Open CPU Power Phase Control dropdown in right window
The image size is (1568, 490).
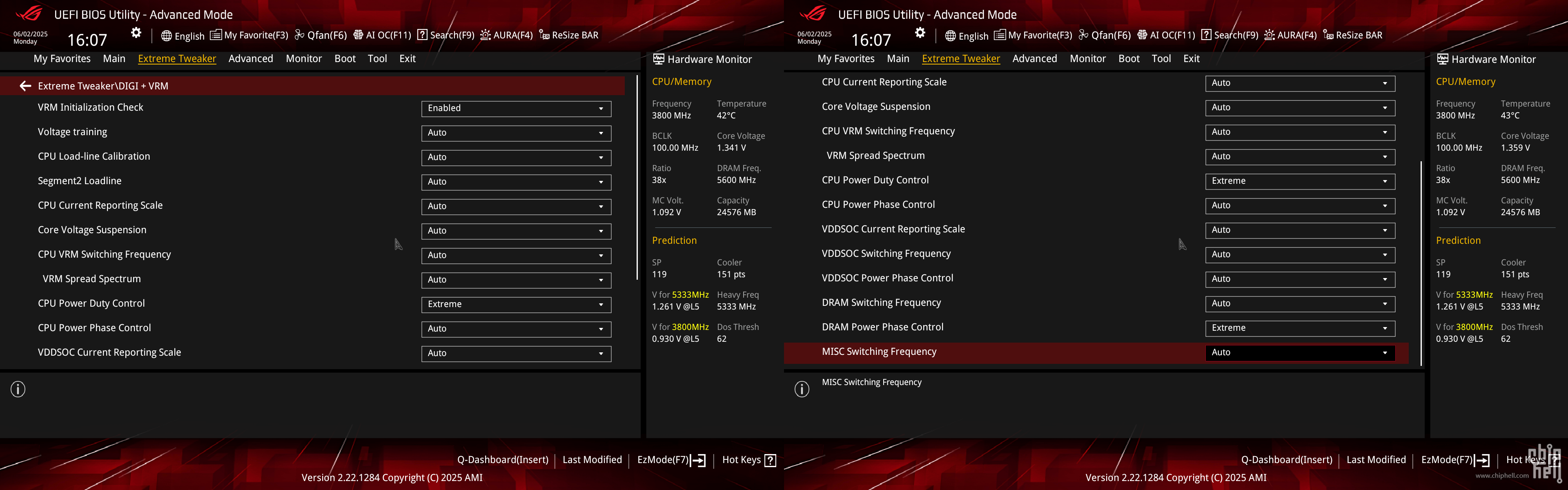click(x=1300, y=206)
